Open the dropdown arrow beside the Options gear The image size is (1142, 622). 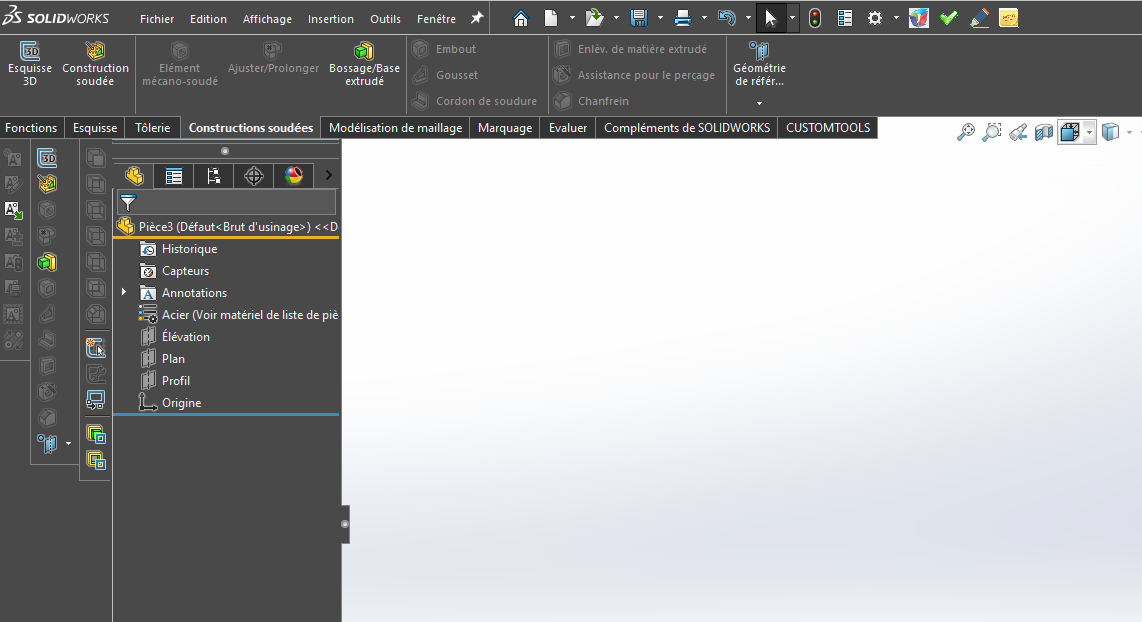point(896,18)
